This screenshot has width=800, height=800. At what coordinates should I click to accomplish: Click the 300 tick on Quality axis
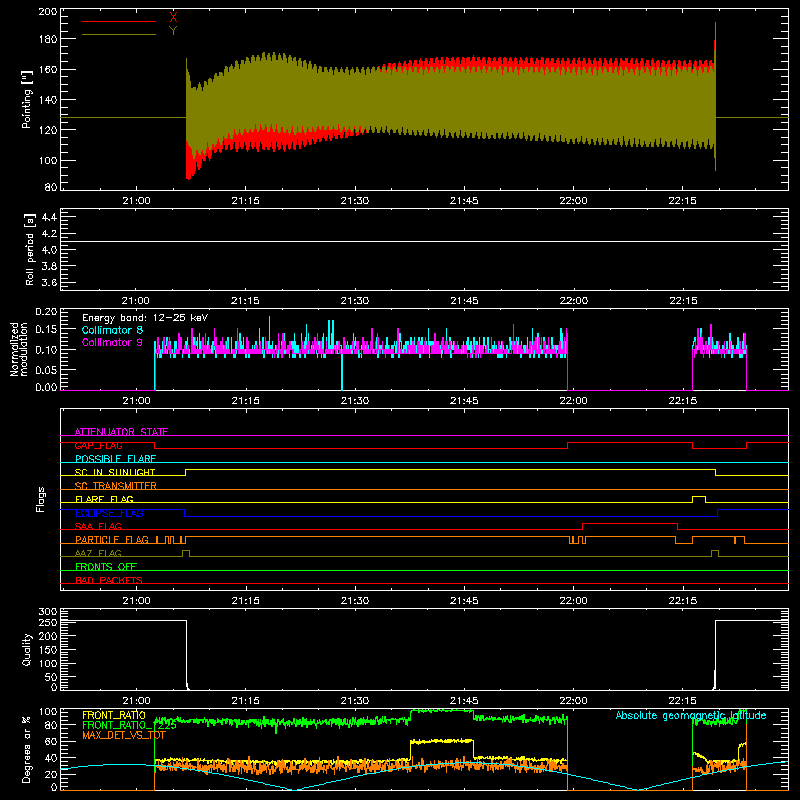pos(48,611)
